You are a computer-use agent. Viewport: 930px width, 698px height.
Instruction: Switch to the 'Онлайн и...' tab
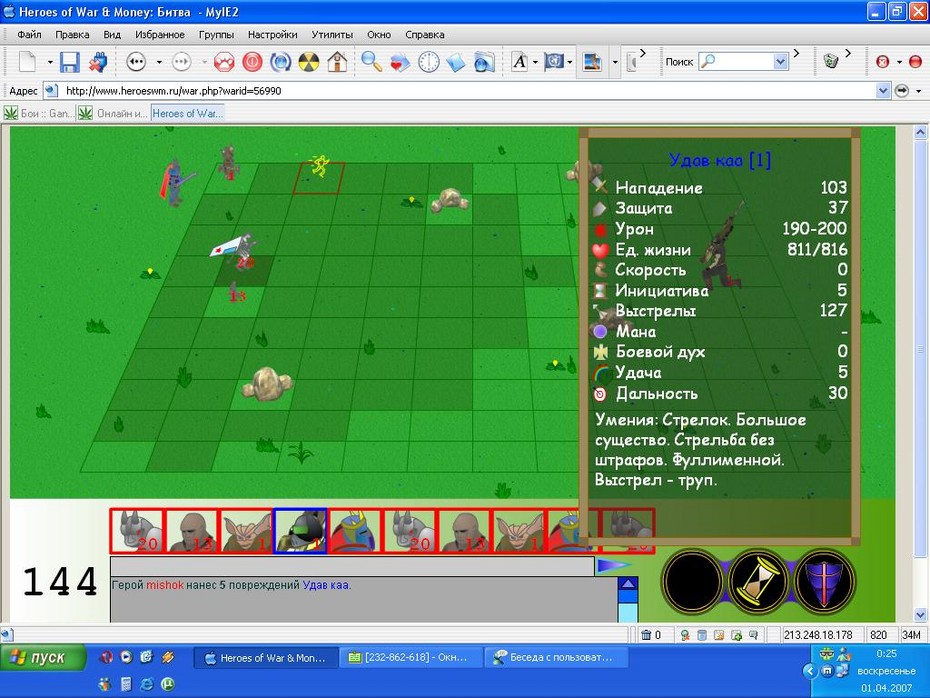click(113, 113)
